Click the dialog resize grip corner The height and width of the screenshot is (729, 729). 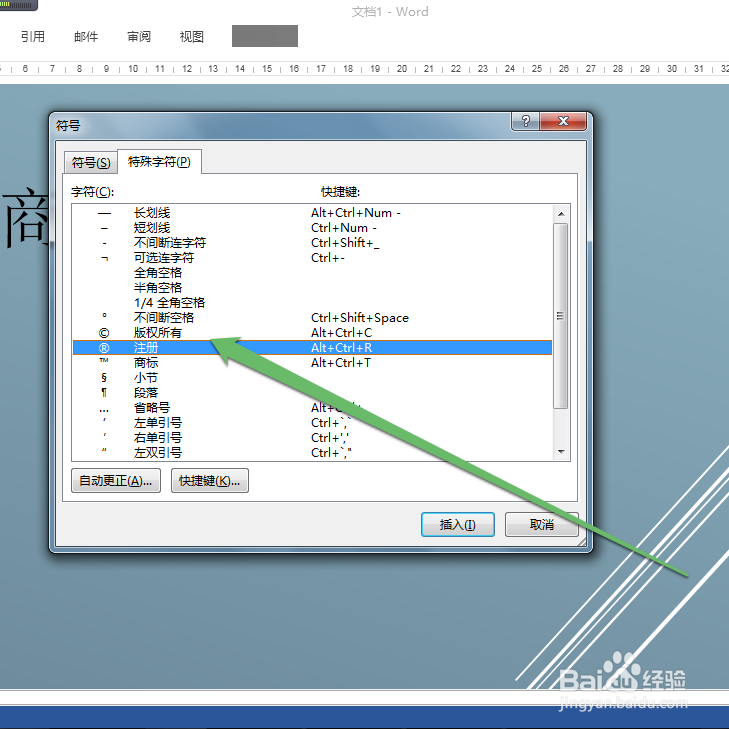coord(582,542)
